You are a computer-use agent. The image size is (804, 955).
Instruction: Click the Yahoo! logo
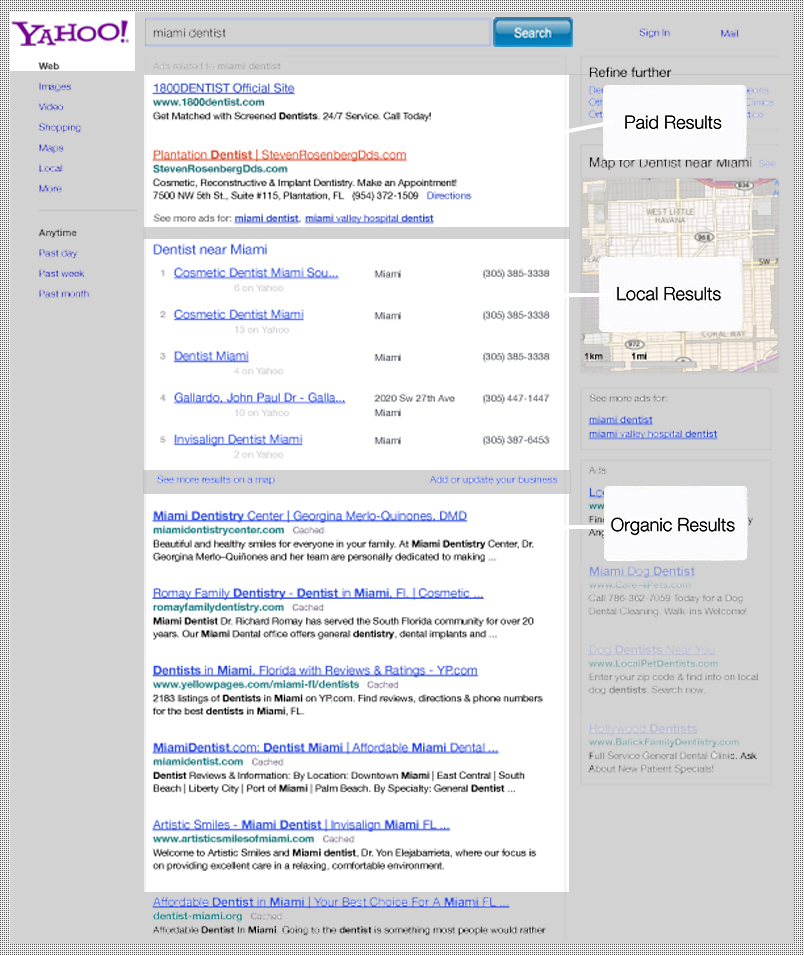point(70,33)
